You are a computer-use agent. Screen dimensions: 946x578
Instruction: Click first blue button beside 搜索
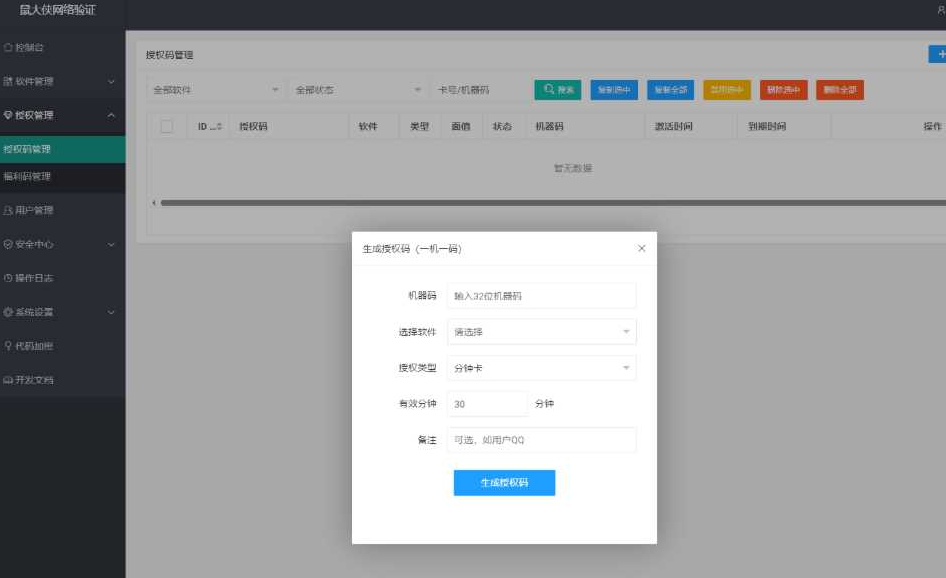(x=614, y=90)
